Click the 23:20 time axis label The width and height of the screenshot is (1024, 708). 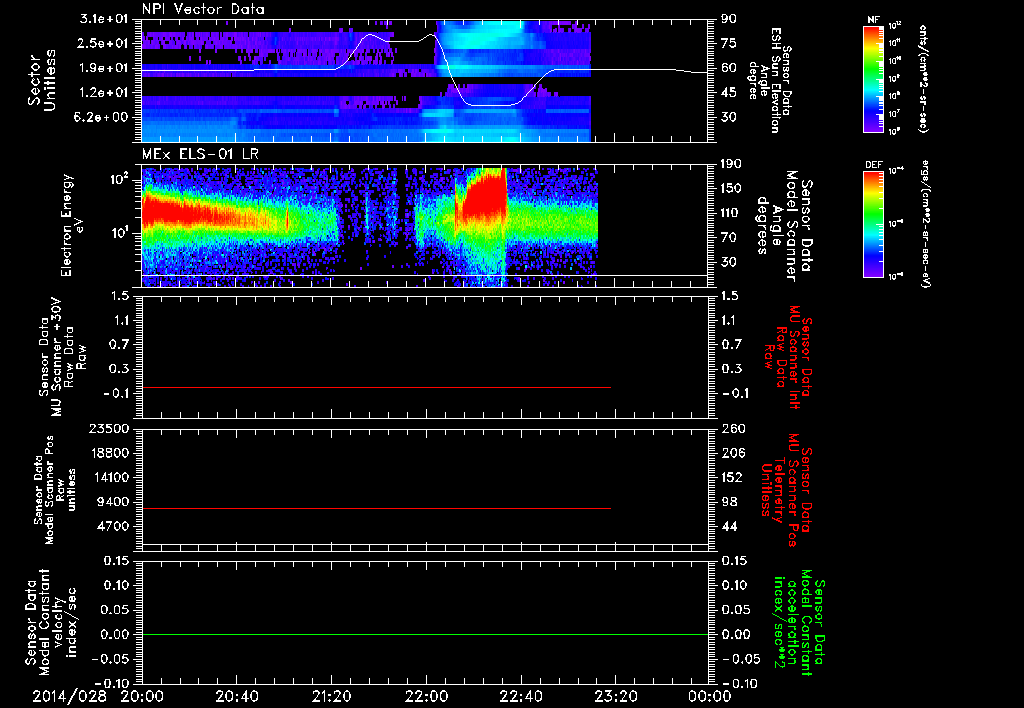tap(615, 697)
